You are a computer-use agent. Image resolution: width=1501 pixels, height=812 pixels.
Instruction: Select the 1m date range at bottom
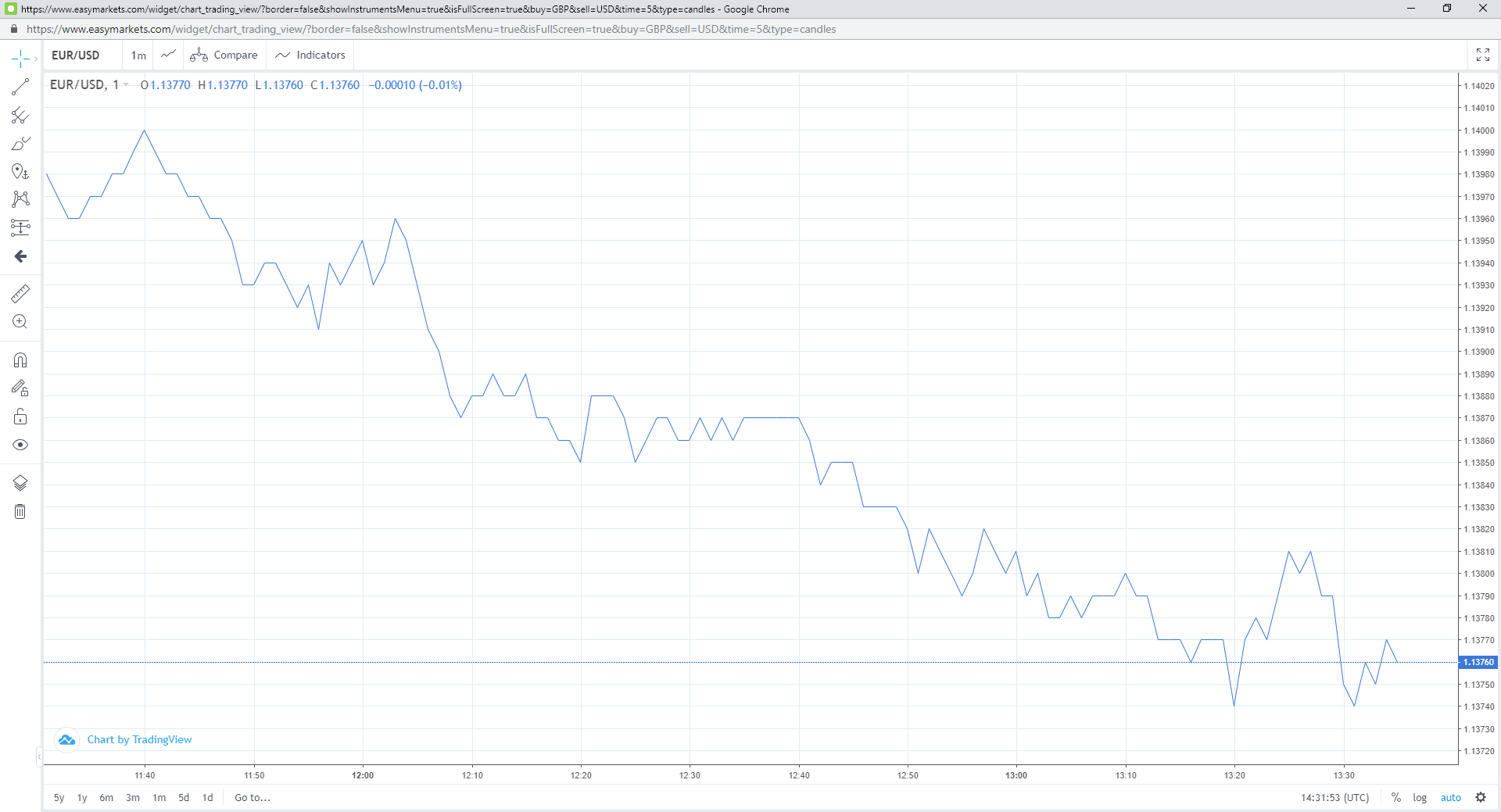pos(159,798)
